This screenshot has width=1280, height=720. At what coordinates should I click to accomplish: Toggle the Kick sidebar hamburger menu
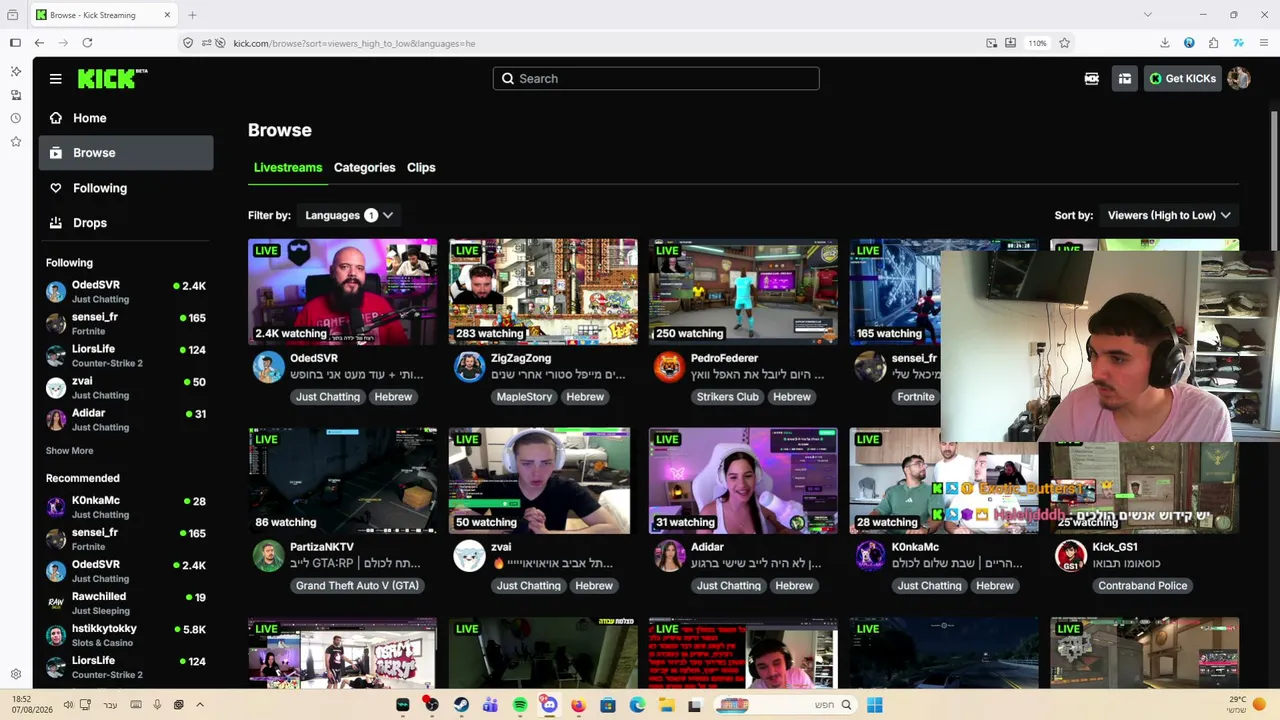(56, 79)
